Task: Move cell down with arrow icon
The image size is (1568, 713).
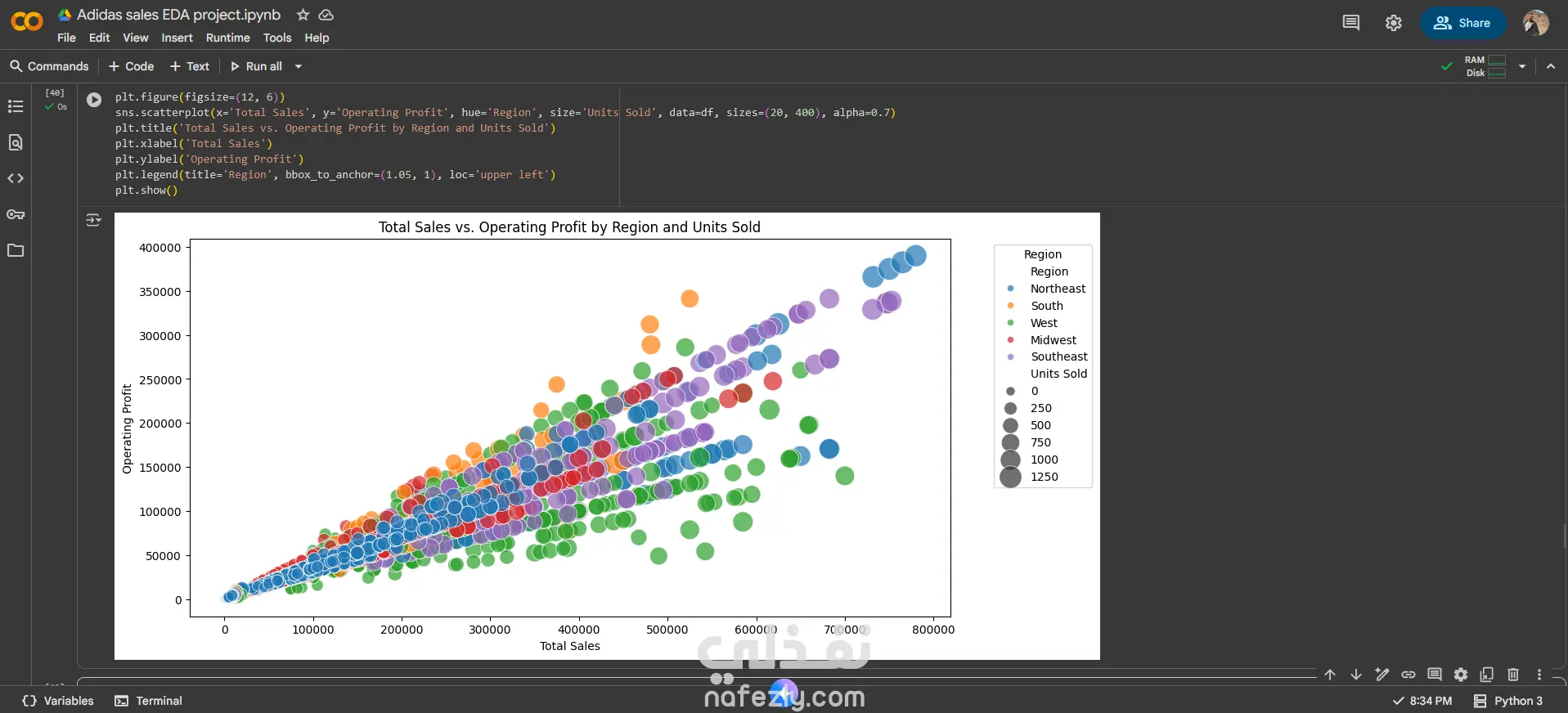Action: (1356, 675)
